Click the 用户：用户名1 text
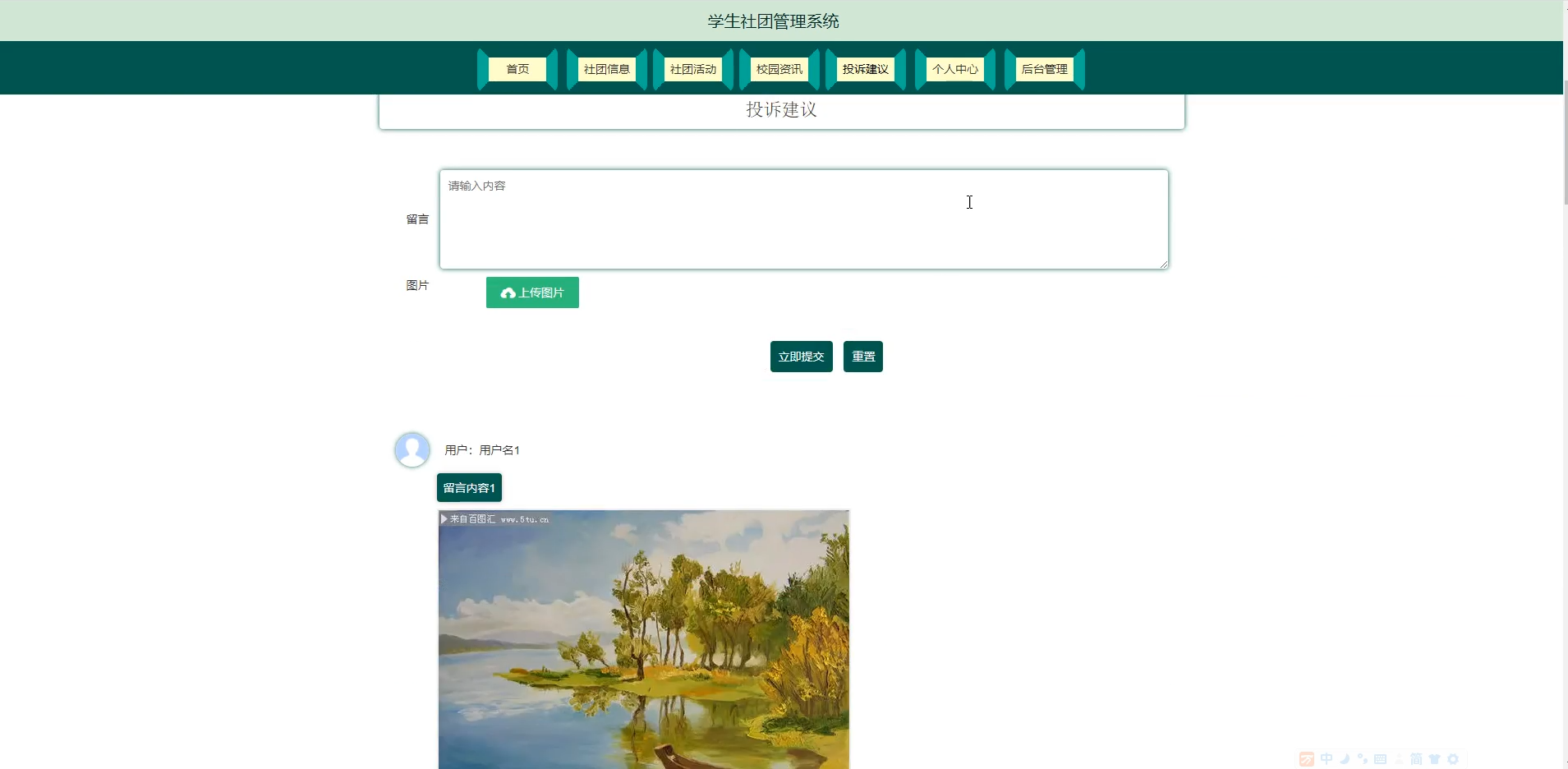Image resolution: width=1568 pixels, height=769 pixels. (482, 450)
